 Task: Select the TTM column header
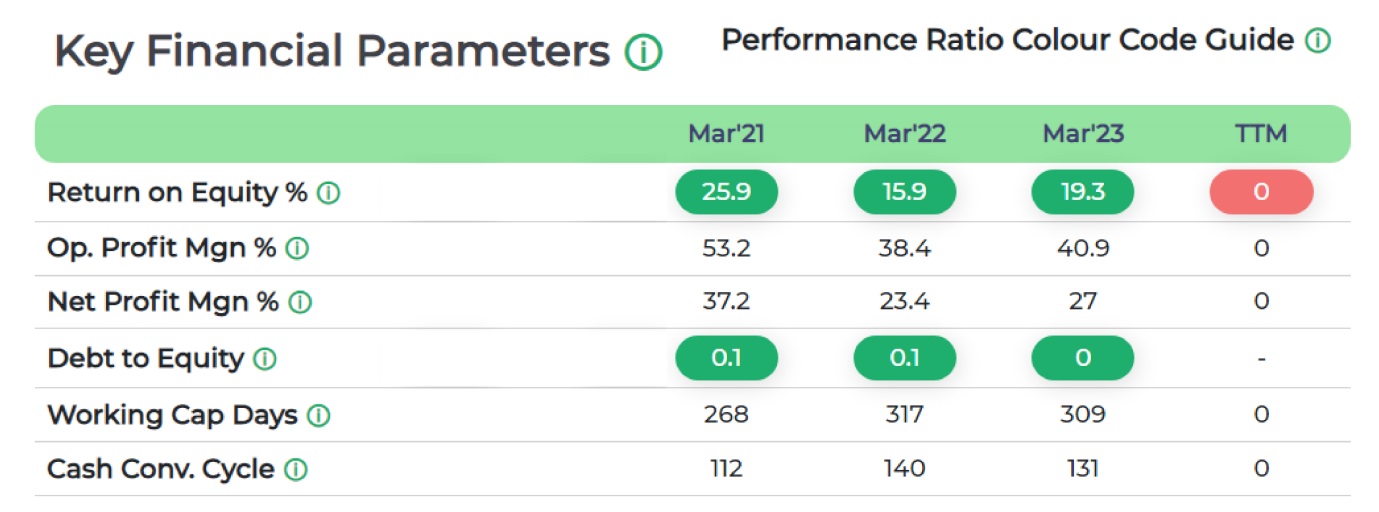click(1261, 134)
